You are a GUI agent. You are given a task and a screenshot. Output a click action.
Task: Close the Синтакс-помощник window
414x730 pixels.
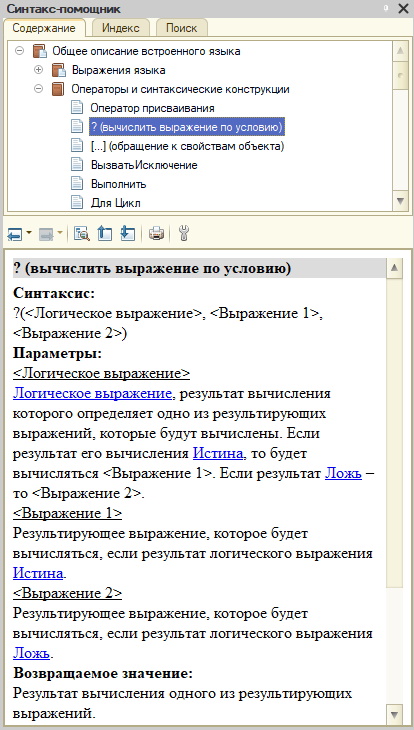[x=403, y=8]
